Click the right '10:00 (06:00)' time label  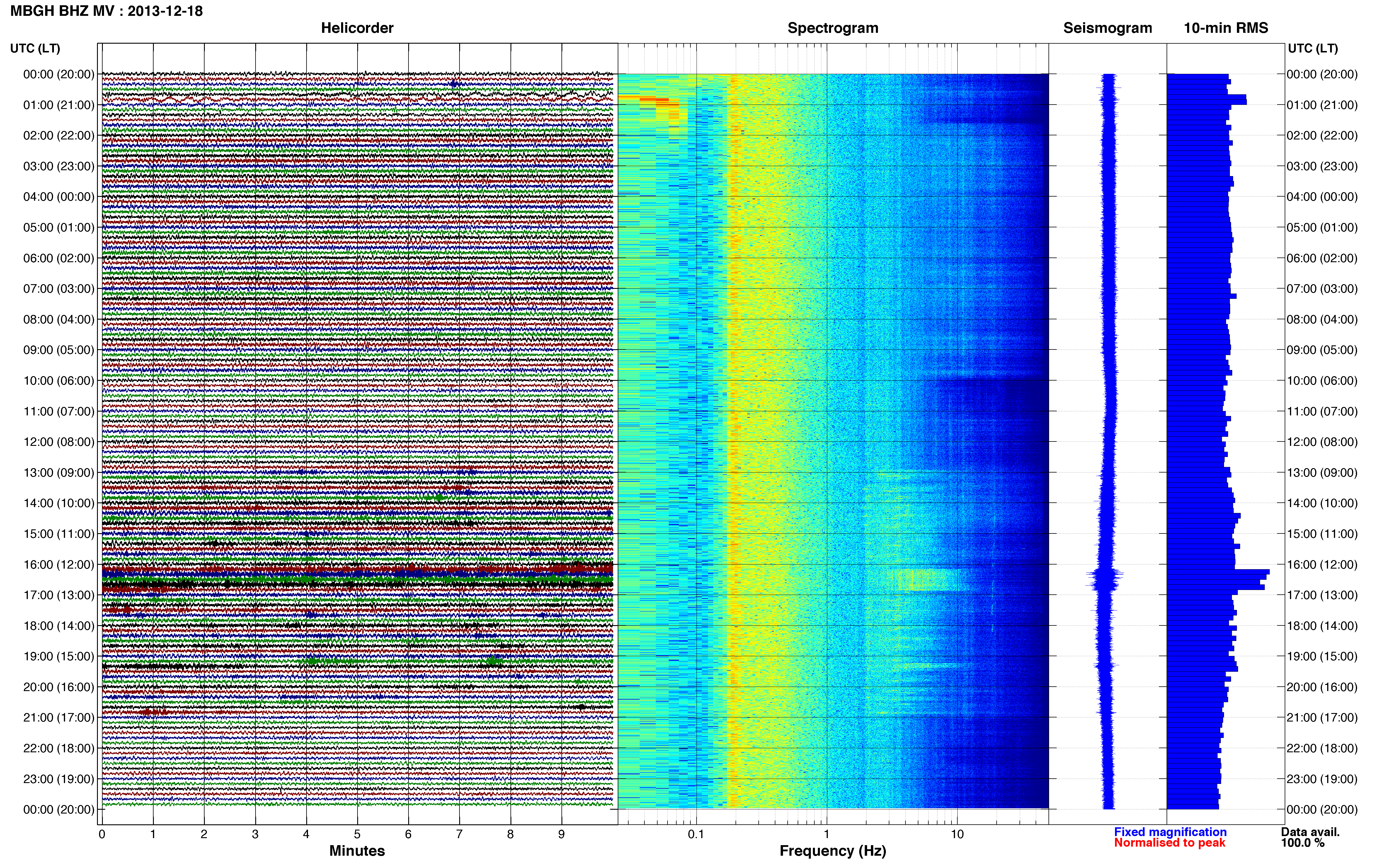[1322, 381]
